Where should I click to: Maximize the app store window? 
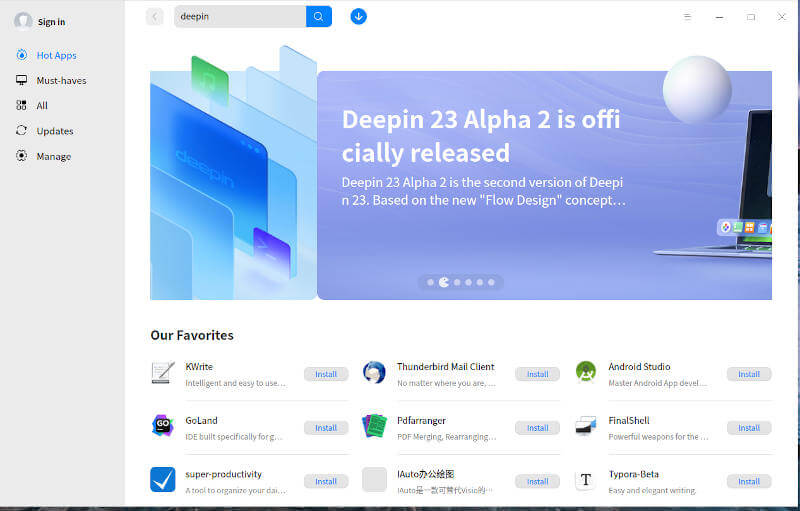pos(751,17)
